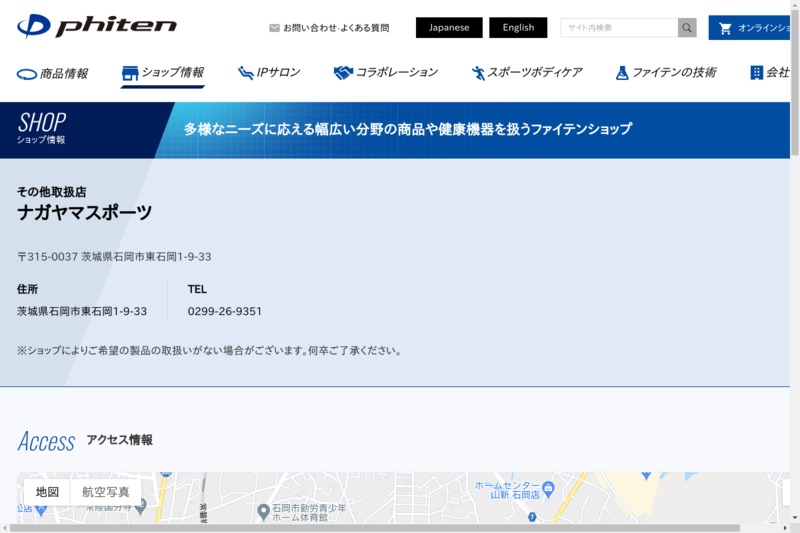This screenshot has height=533, width=800.
Task: Click the サイト内検索 search field
Action: tap(619, 28)
